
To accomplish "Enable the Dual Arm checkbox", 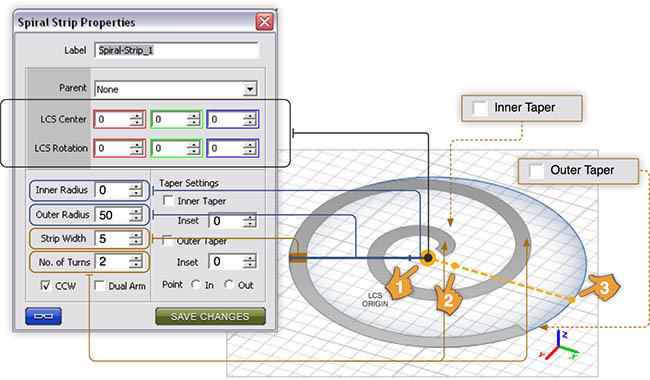I will click(x=99, y=286).
